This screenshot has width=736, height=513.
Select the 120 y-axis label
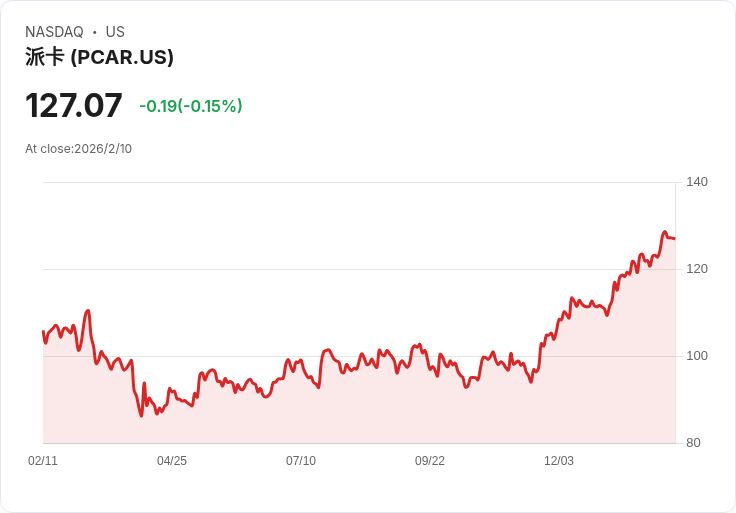click(x=696, y=269)
